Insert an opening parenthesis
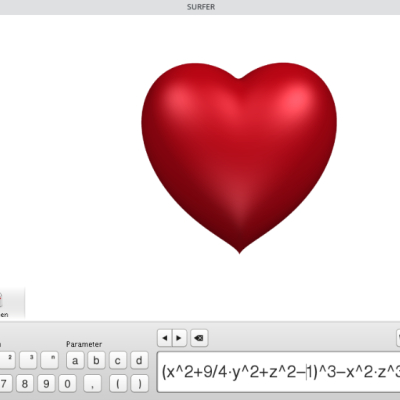This screenshot has height=400, width=400. tap(118, 384)
